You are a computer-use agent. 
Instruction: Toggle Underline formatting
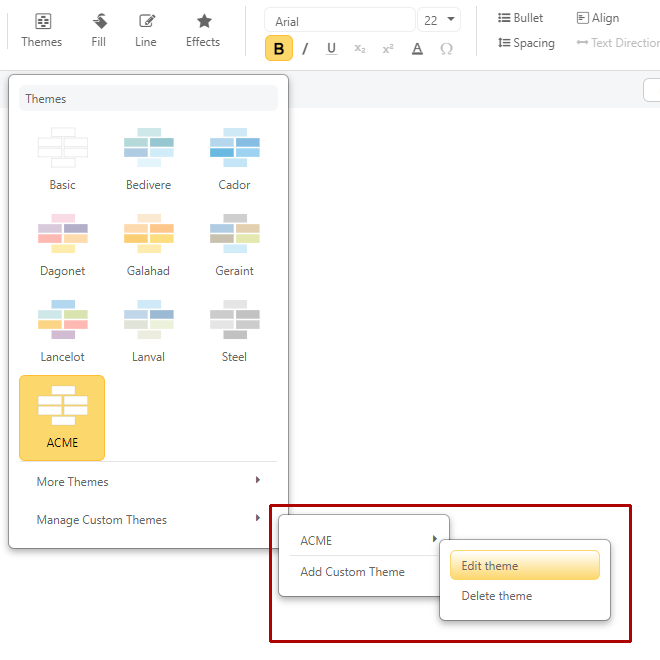tap(331, 49)
